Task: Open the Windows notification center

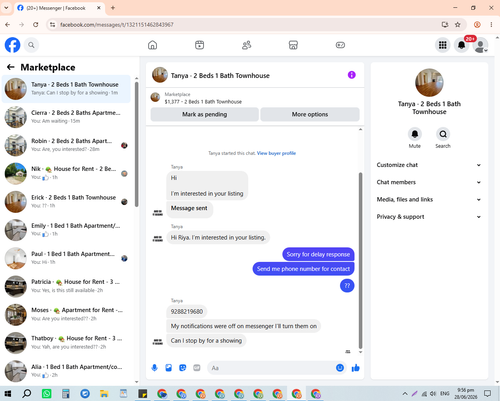Action: [487, 394]
